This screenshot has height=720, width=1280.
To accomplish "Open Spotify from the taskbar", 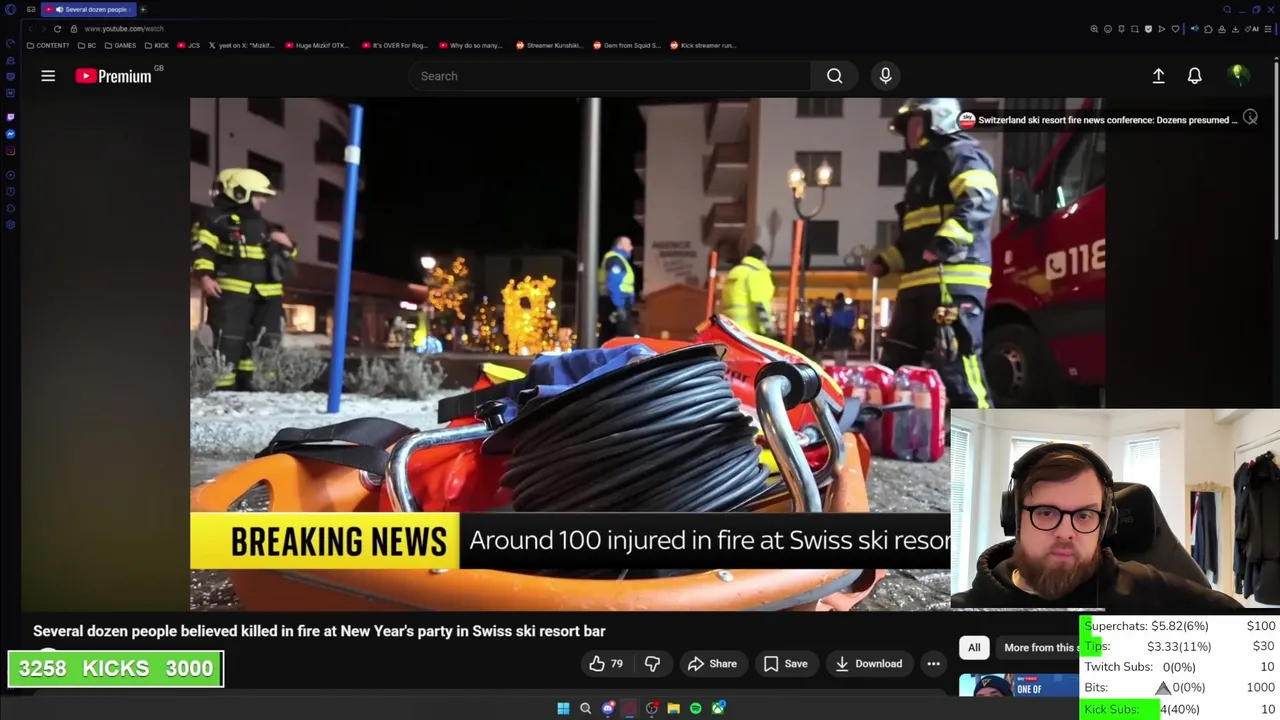I will 696,708.
